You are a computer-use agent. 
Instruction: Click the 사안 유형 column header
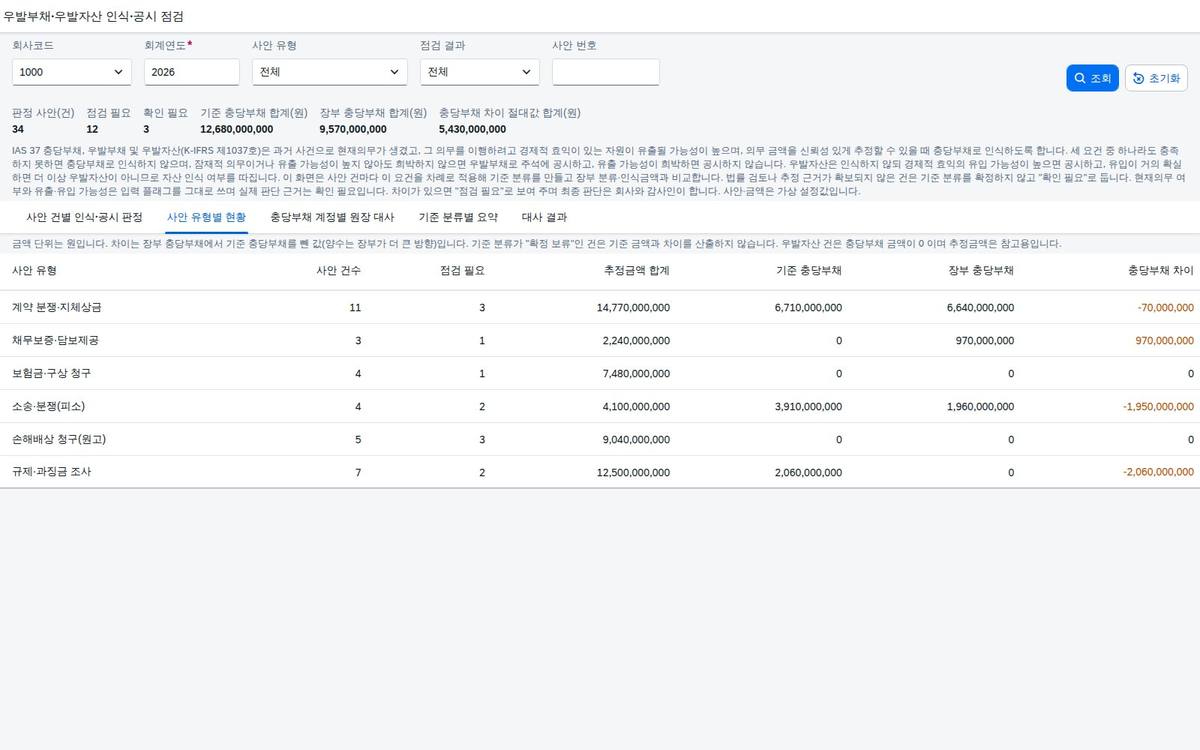[34, 271]
